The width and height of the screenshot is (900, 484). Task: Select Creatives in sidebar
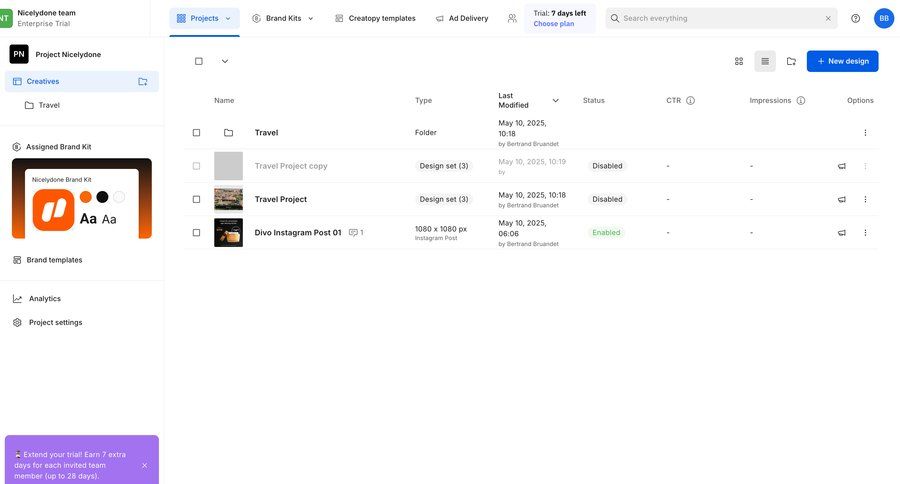[82, 82]
